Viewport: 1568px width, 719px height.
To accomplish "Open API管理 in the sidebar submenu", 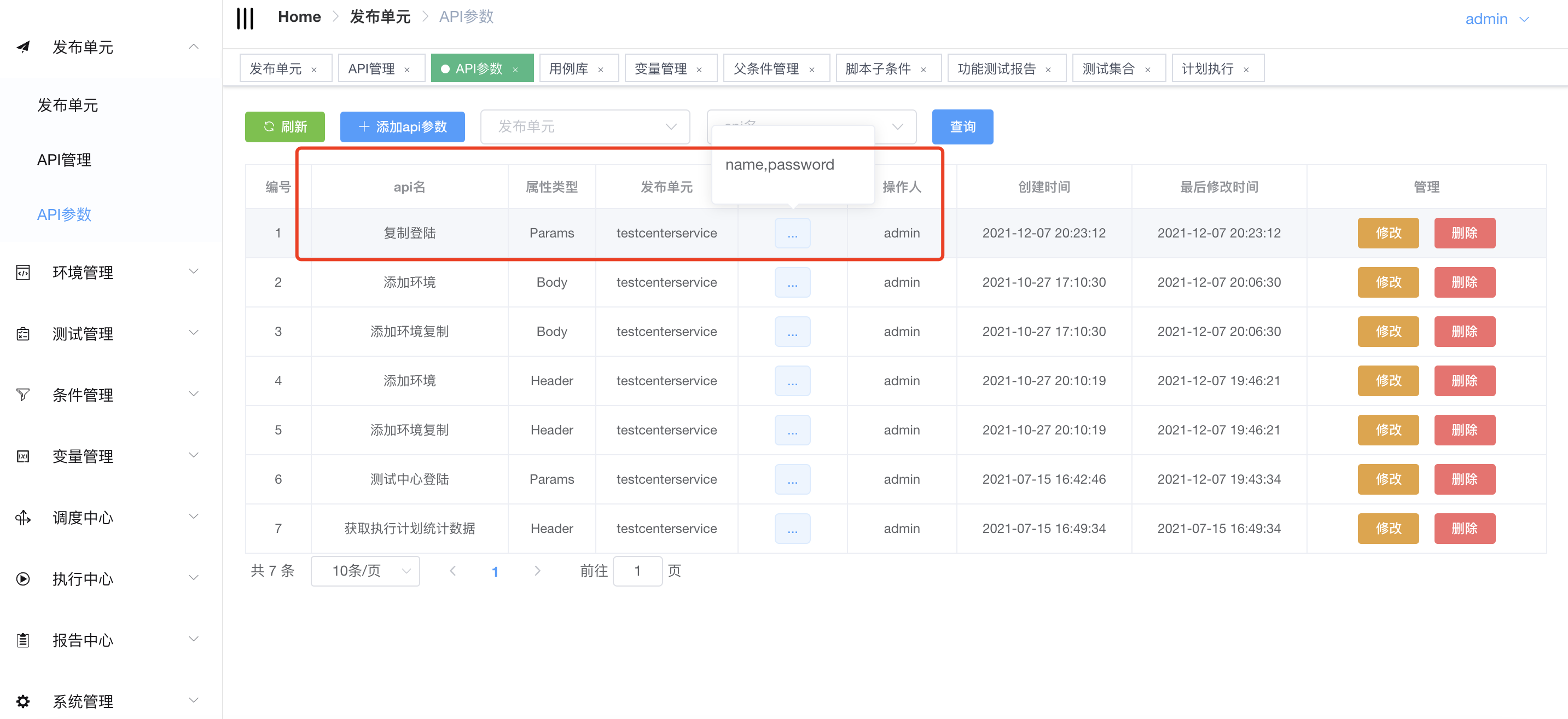I will (x=64, y=160).
